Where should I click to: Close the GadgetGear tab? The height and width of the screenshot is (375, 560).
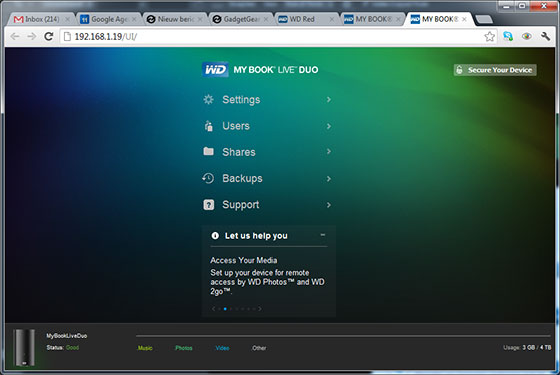click(x=266, y=19)
